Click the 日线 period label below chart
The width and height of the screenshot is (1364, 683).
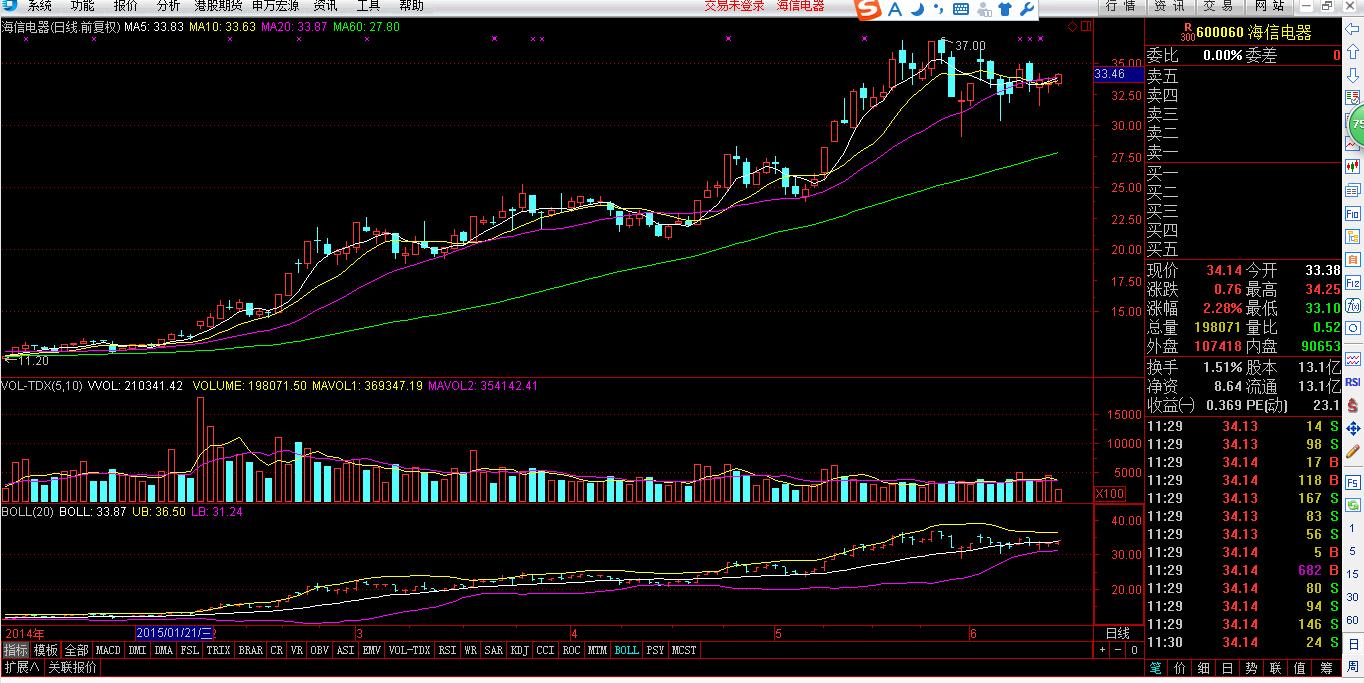tap(1117, 633)
